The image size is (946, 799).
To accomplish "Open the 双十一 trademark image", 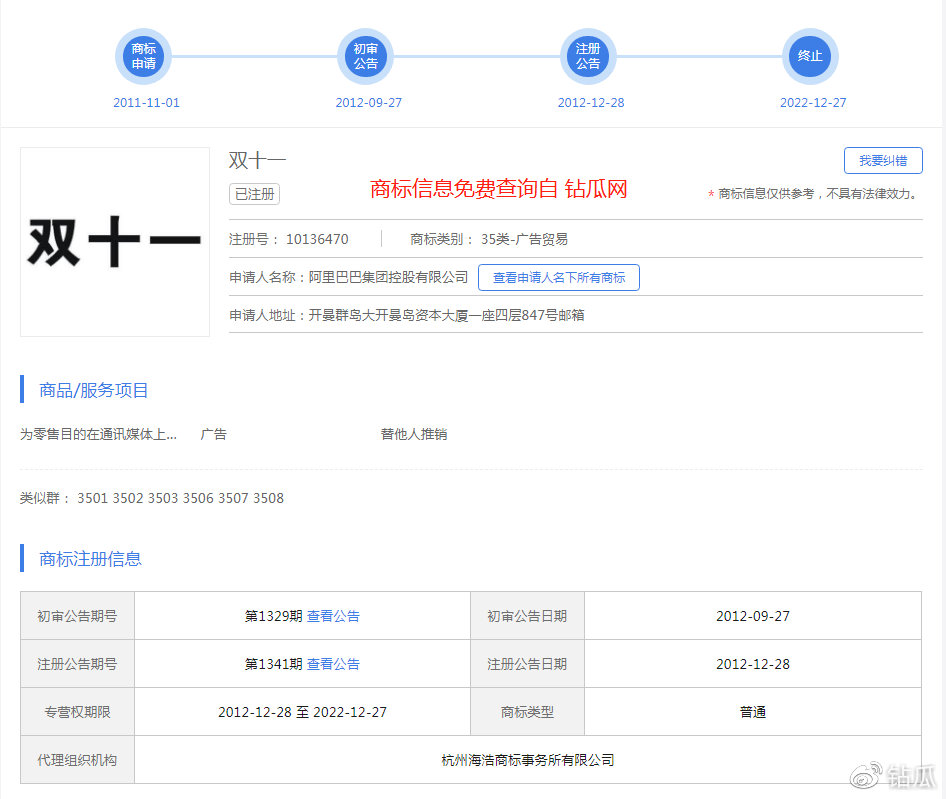I will click(x=115, y=242).
